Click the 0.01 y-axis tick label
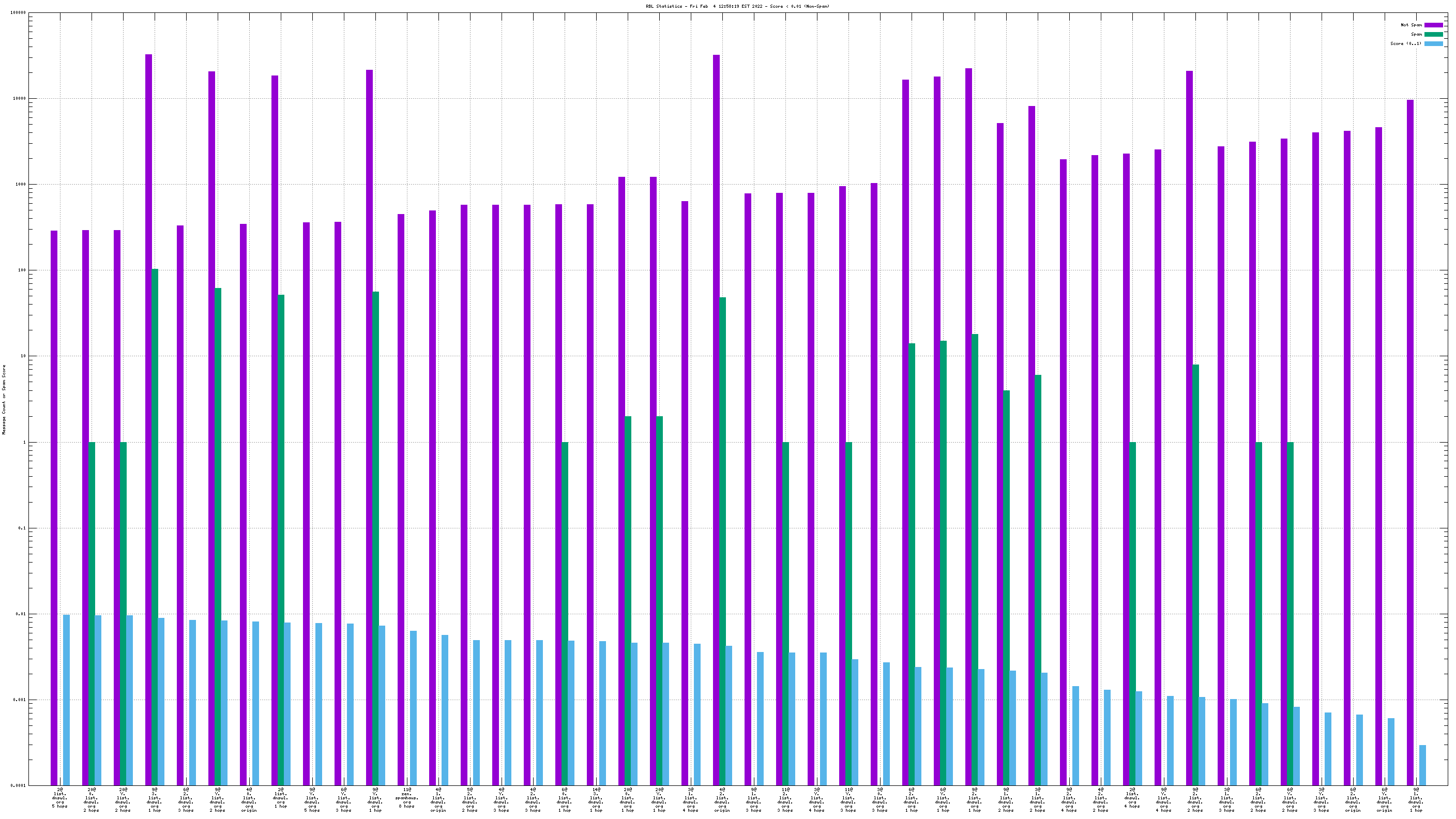 click(21, 614)
